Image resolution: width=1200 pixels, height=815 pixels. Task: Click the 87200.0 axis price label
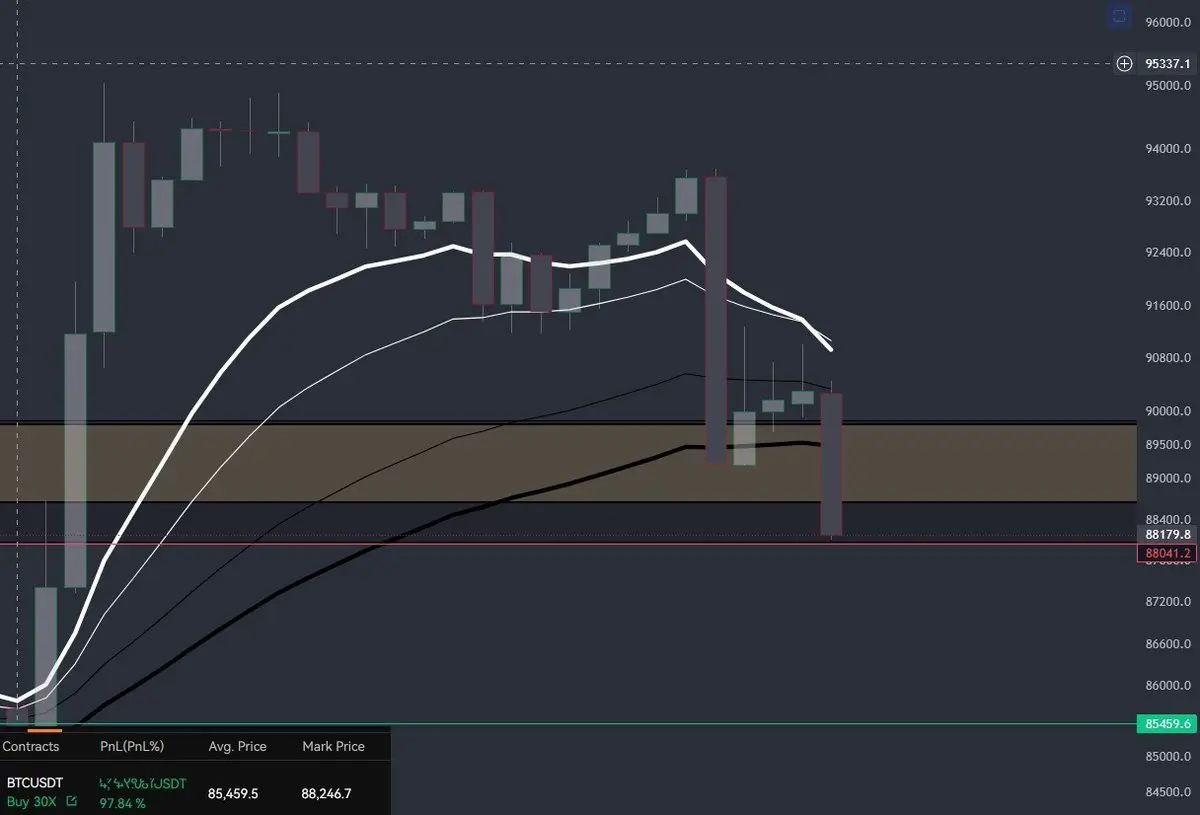point(1168,602)
